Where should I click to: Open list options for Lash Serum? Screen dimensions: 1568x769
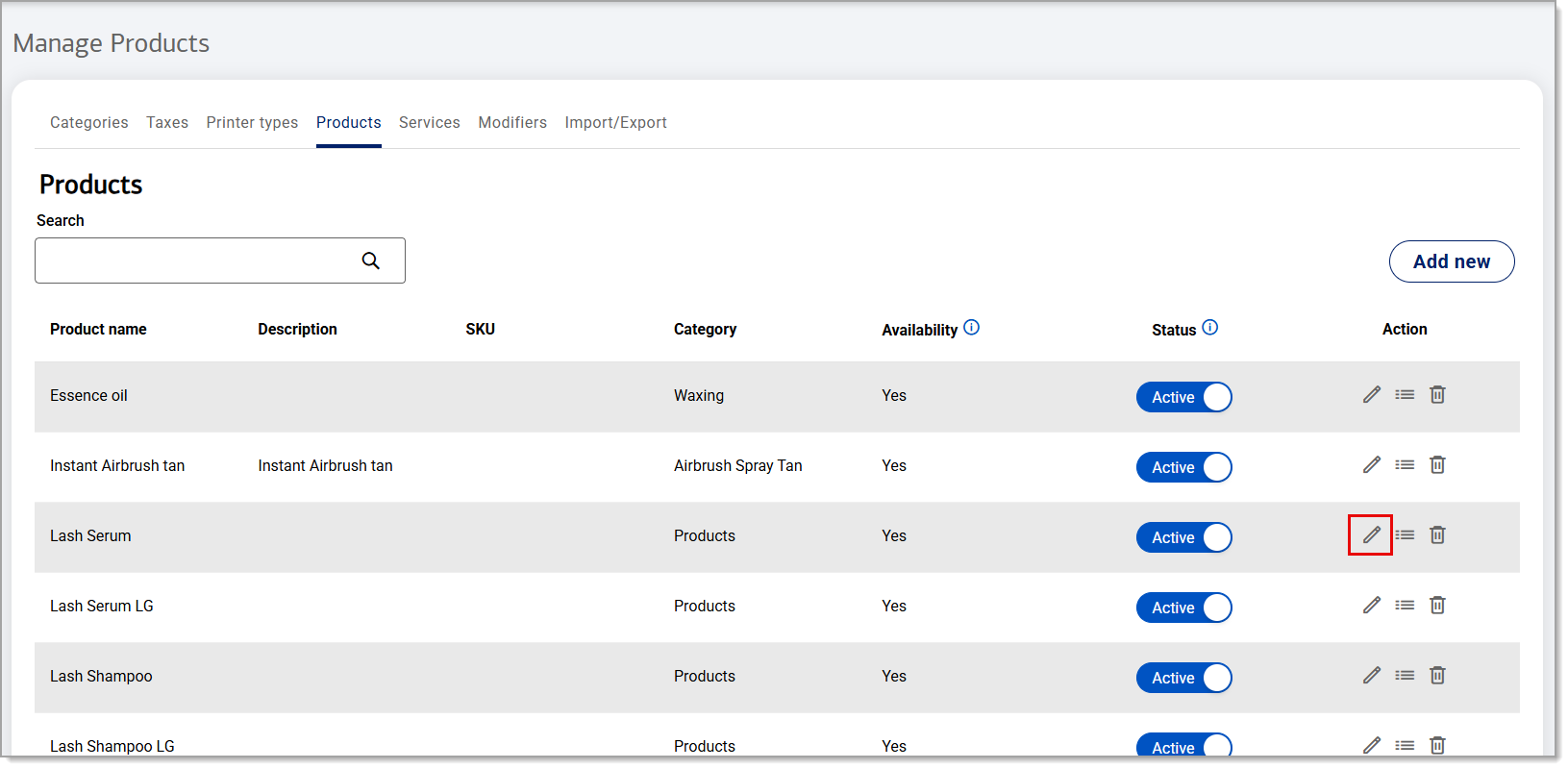(1405, 535)
